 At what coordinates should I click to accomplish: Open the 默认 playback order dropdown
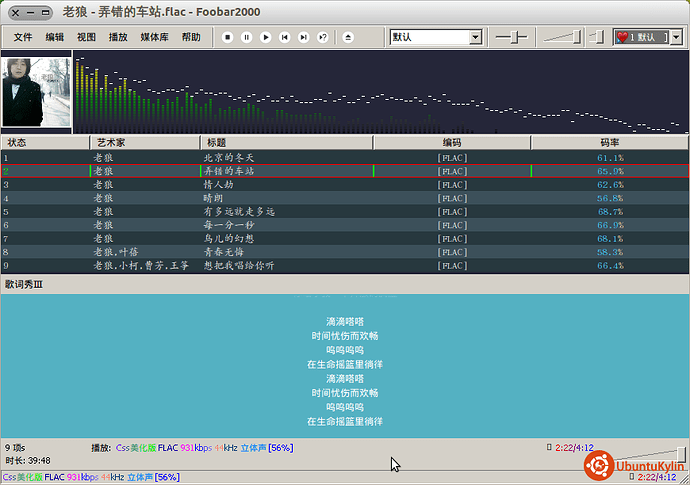[475, 37]
